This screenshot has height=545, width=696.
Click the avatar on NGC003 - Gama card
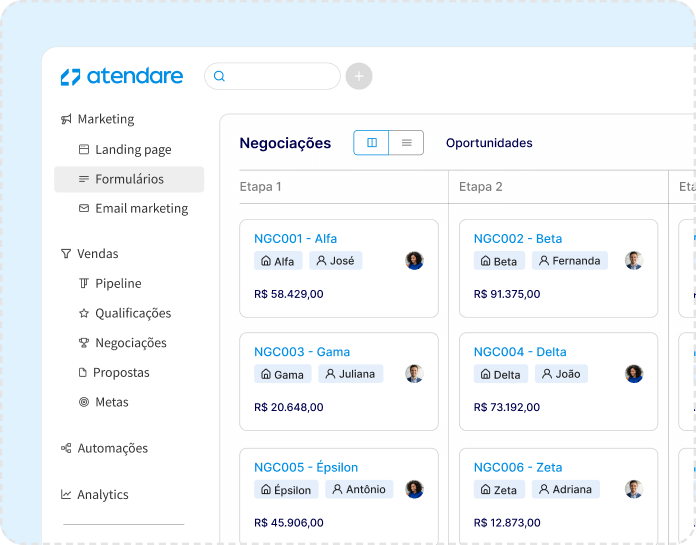pyautogui.click(x=414, y=374)
